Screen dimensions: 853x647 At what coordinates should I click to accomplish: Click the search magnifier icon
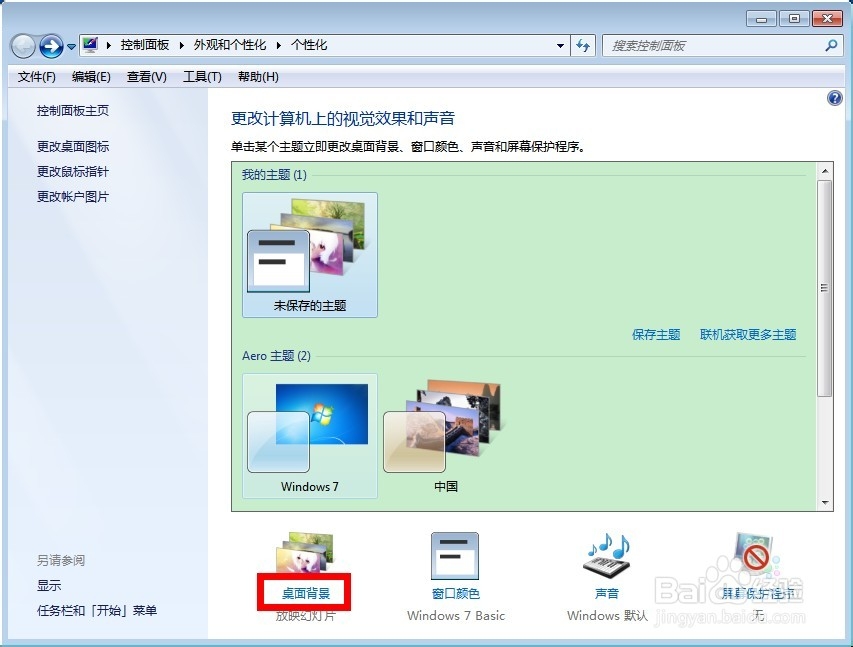[829, 45]
